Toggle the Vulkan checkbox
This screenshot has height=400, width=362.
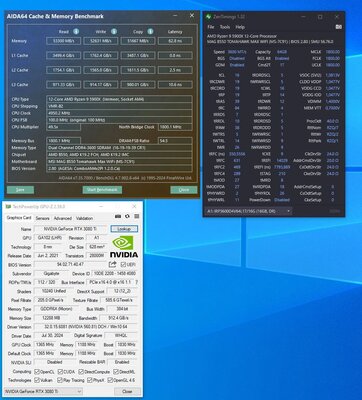point(37,380)
